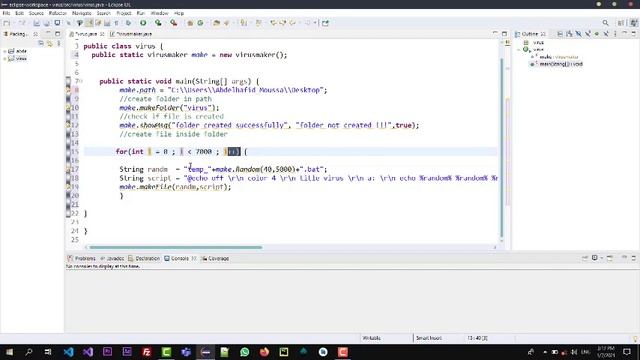Open FileZilla from the taskbar

click(x=147, y=351)
